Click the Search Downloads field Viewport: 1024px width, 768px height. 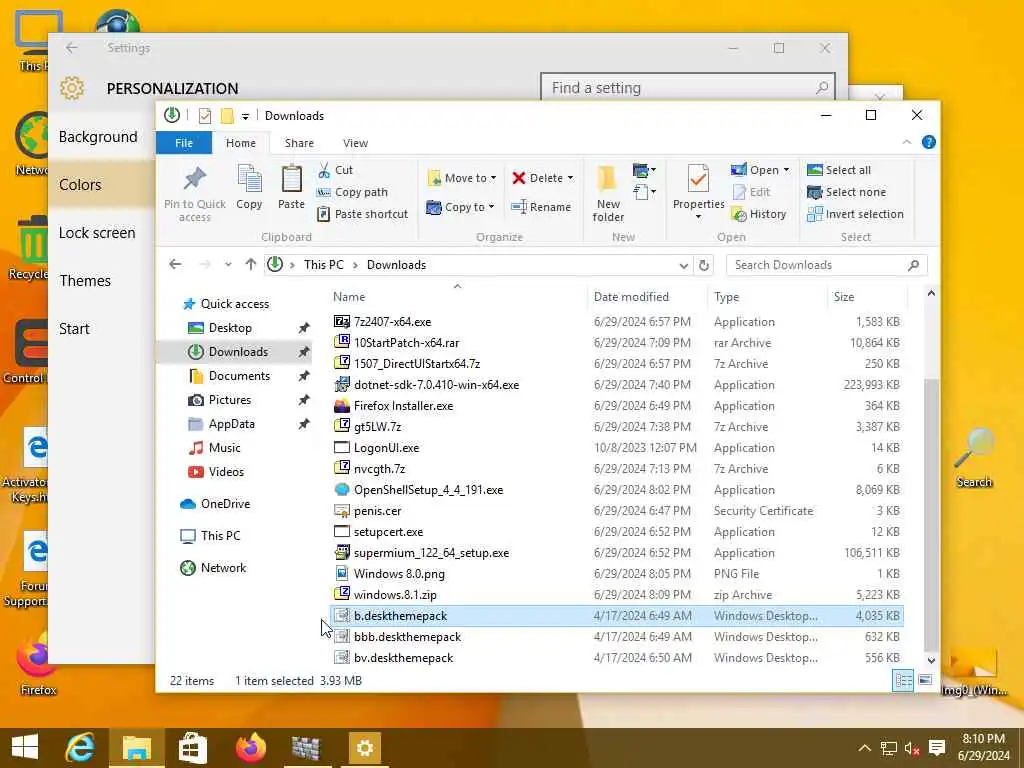(x=827, y=265)
